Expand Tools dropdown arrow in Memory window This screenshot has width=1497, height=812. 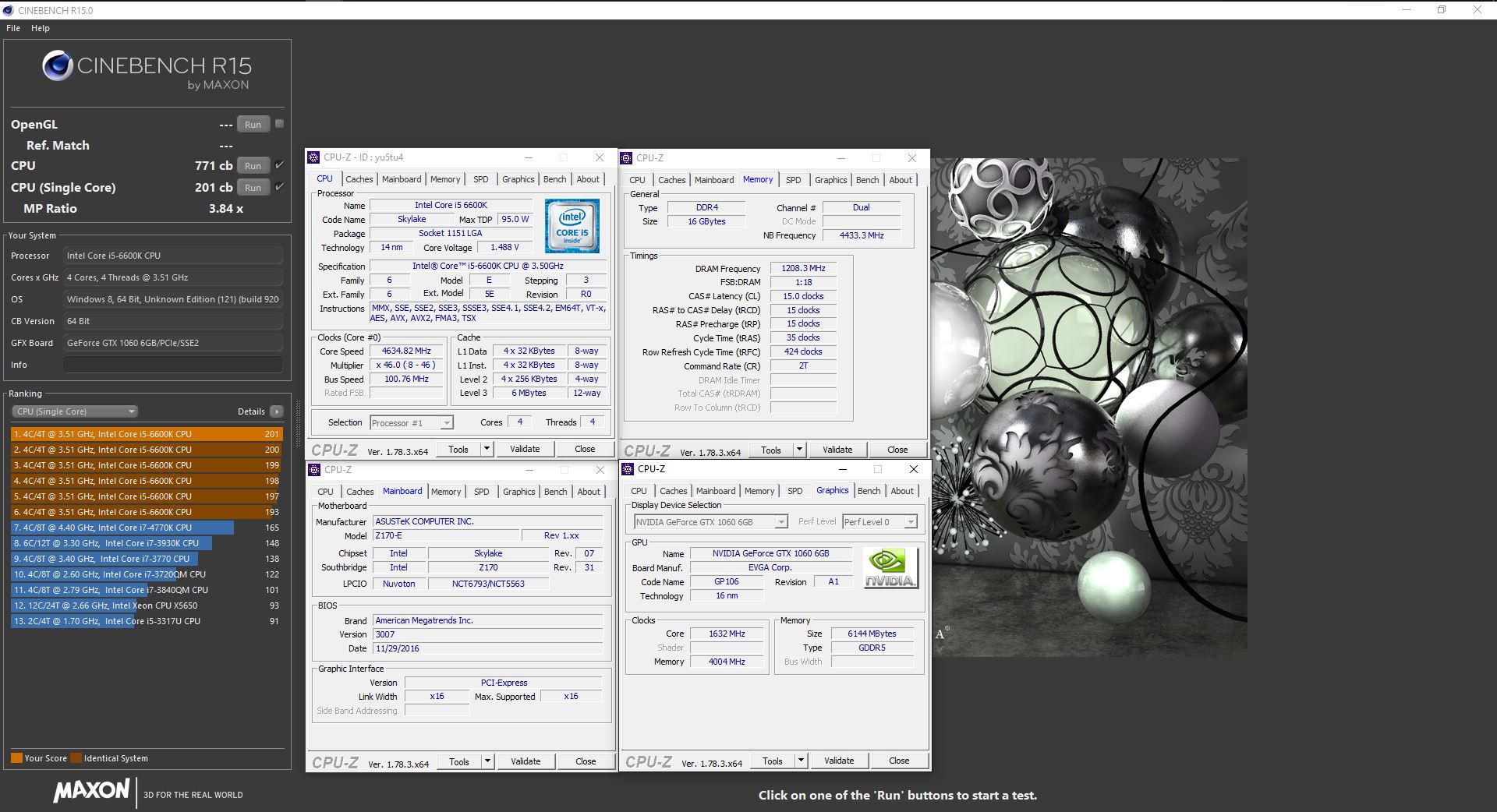tap(800, 450)
